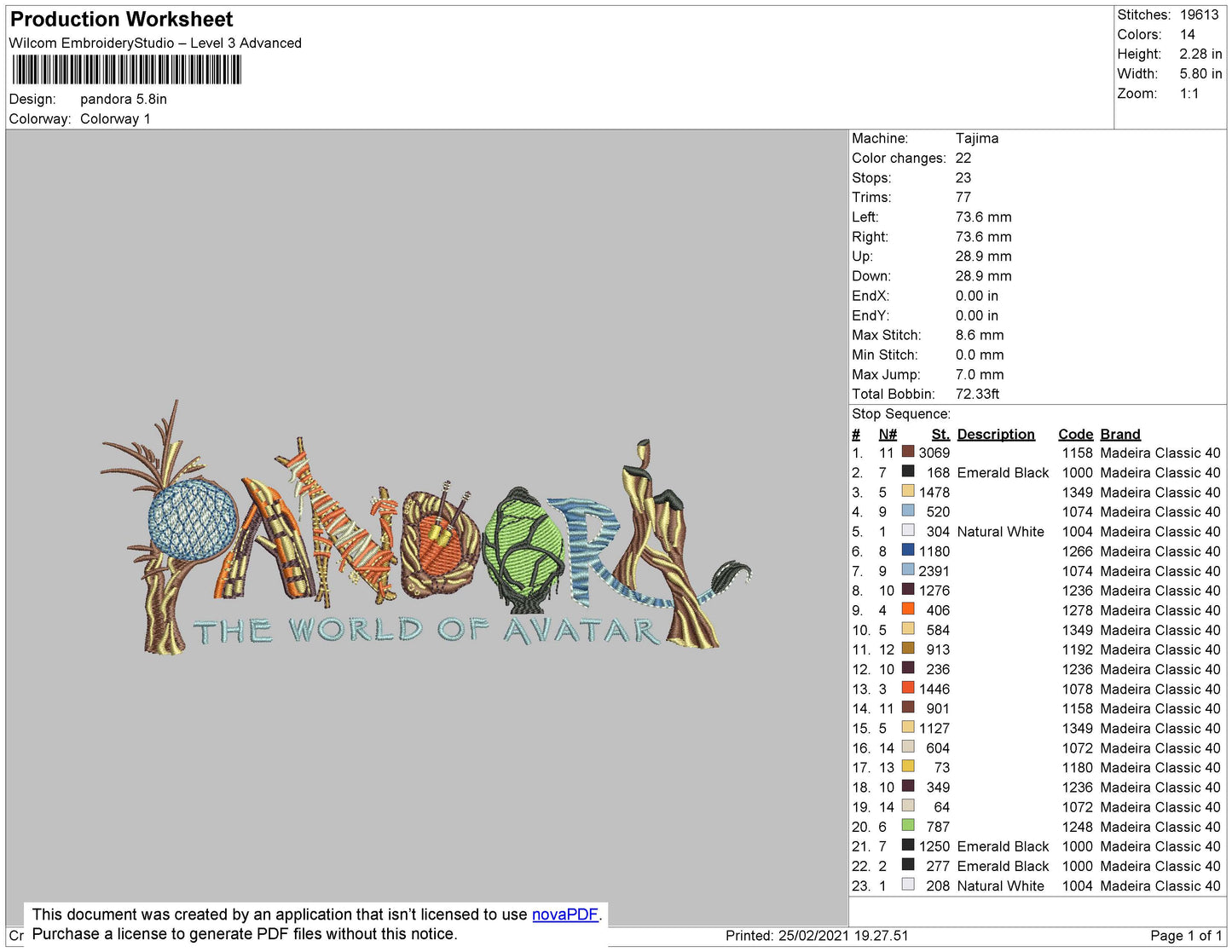Screen dimensions: 1232x952
Task: Select cream swatch in stop 10
Action: click(908, 628)
